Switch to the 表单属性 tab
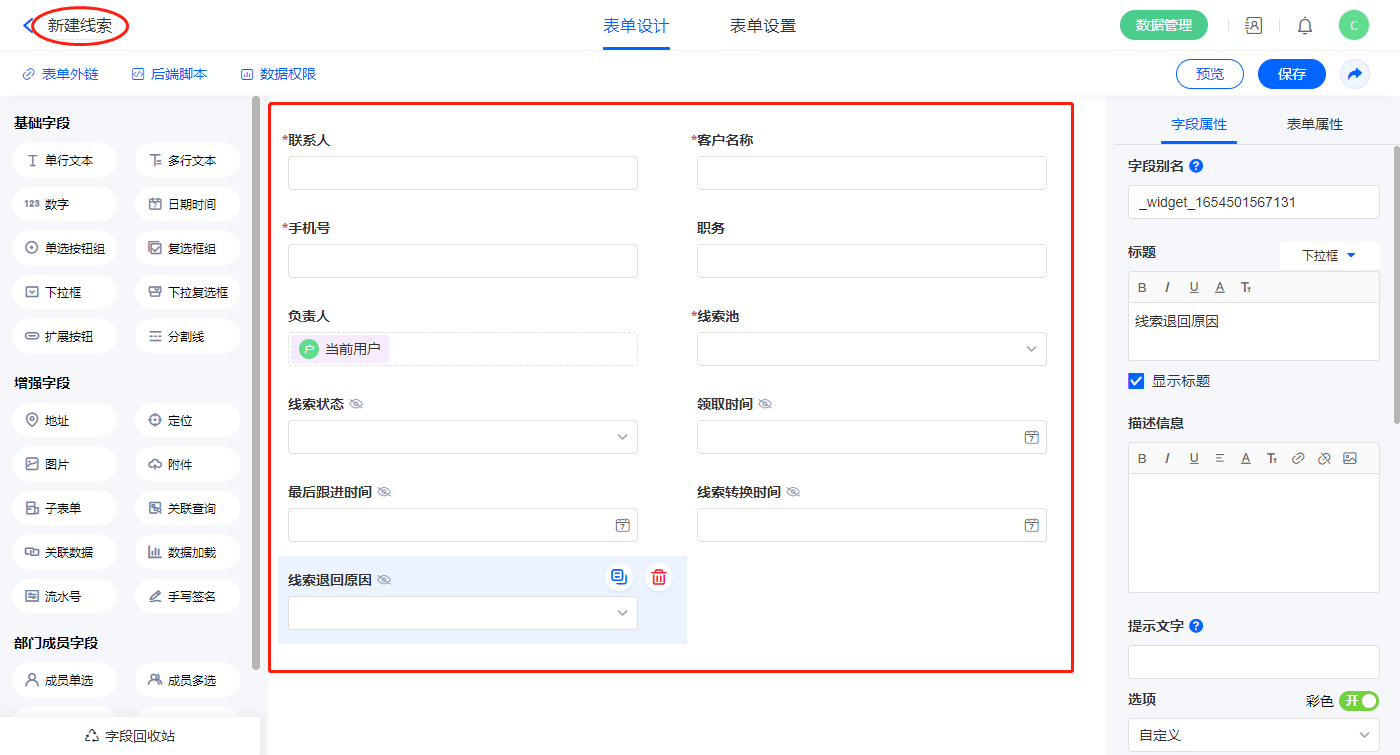The height and width of the screenshot is (755, 1400). pos(1314,124)
